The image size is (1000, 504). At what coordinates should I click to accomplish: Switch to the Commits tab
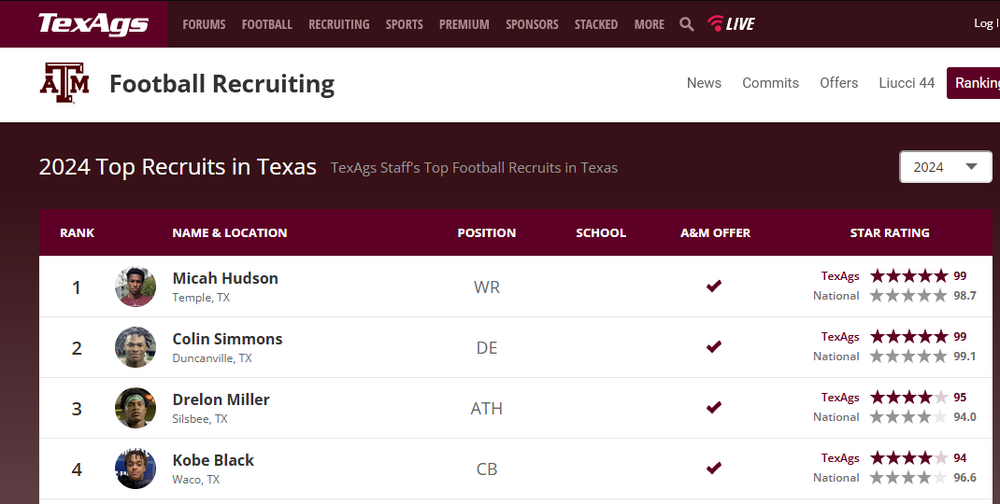click(770, 83)
